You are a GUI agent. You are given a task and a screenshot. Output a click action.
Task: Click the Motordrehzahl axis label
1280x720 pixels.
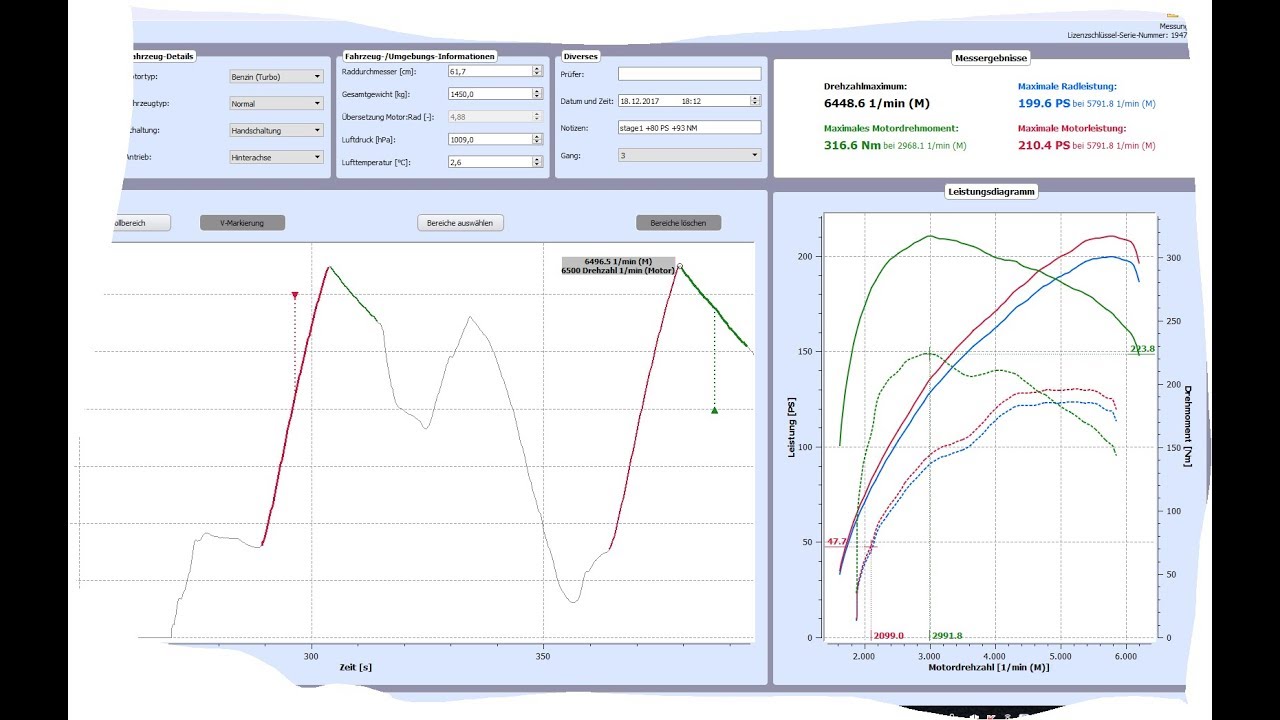click(989, 666)
